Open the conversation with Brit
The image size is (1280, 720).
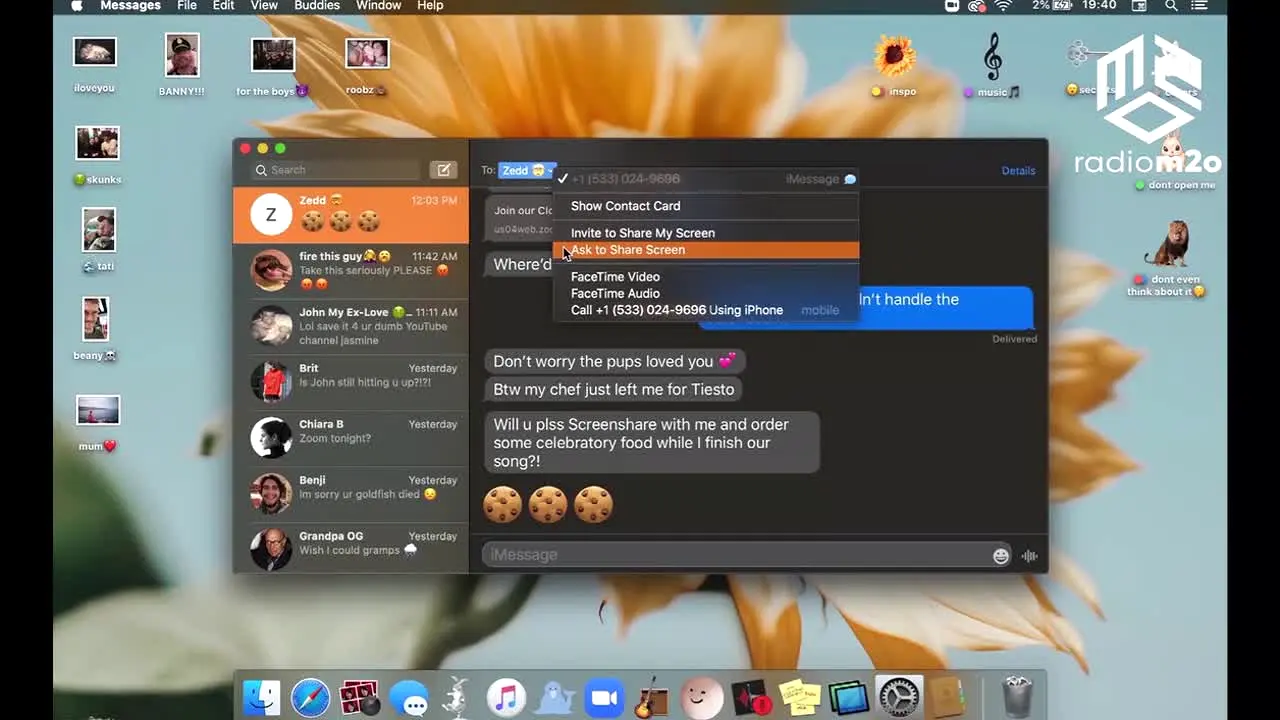[x=351, y=383]
